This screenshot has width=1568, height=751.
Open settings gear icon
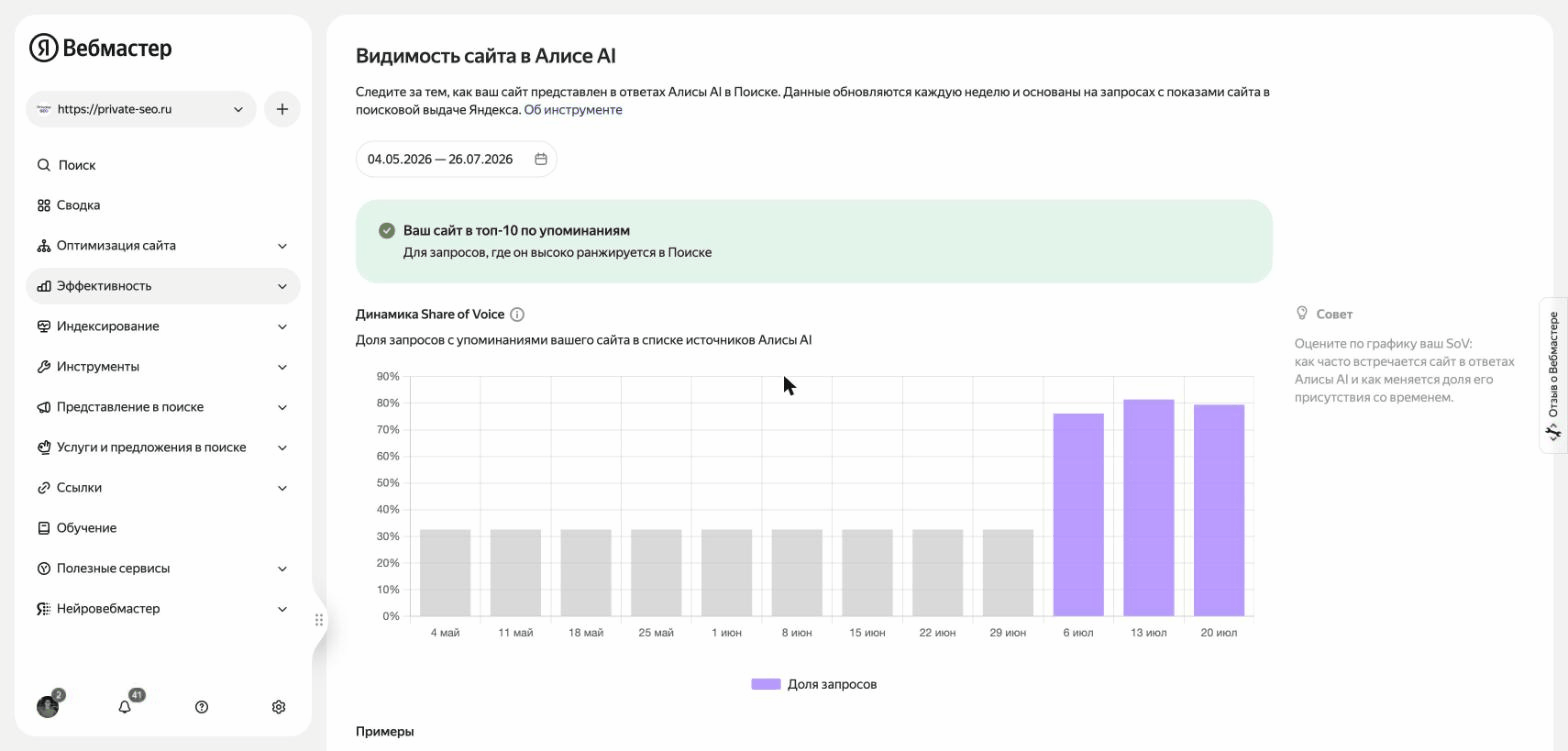pos(279,707)
